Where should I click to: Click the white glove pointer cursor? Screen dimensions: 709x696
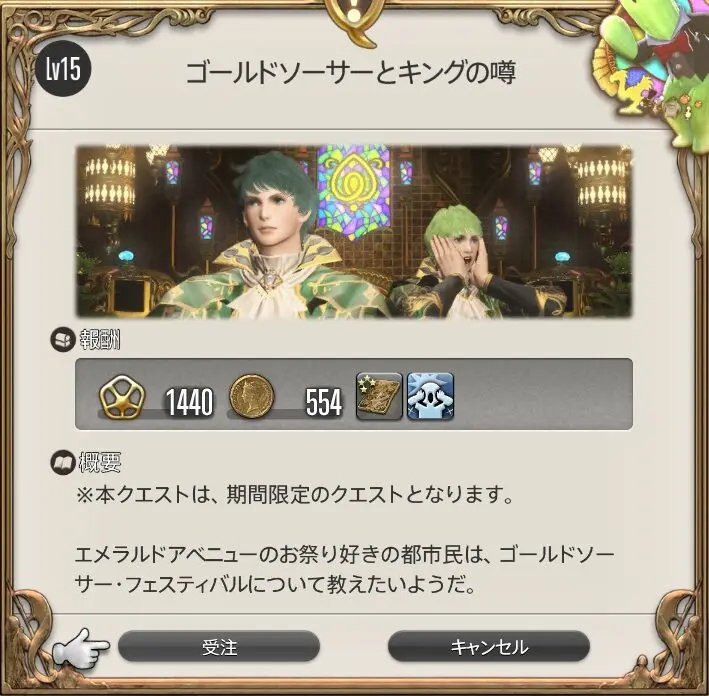pos(81,649)
